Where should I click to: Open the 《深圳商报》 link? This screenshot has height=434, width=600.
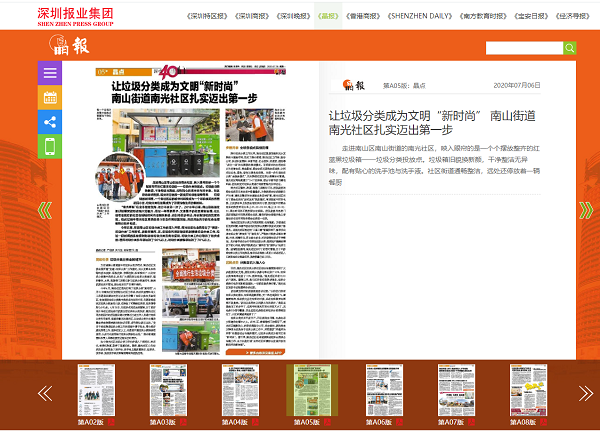point(255,16)
